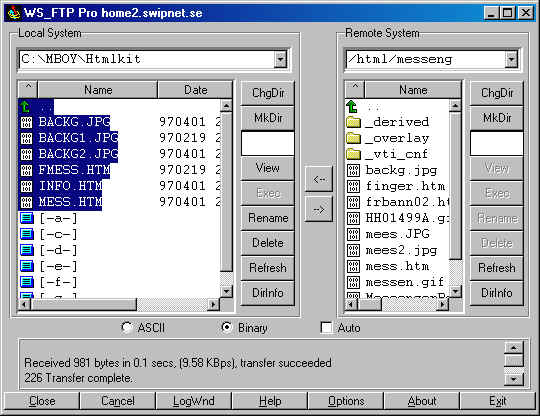Click remote ChgDir button
The height and width of the screenshot is (416, 540).
tap(497, 93)
